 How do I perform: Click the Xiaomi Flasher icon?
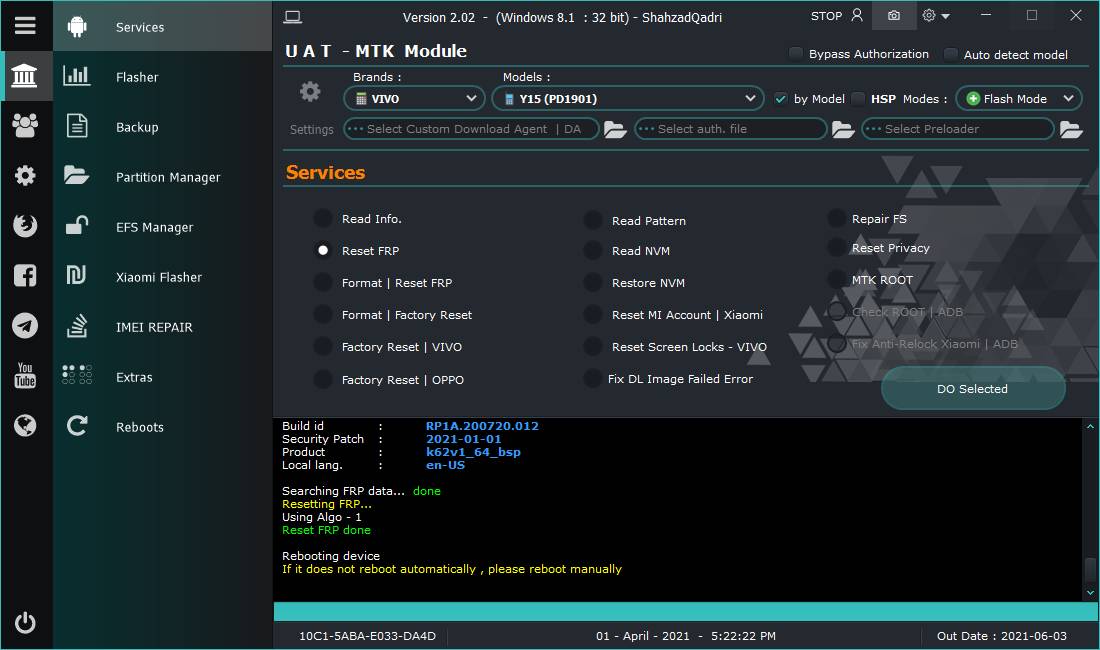point(76,276)
